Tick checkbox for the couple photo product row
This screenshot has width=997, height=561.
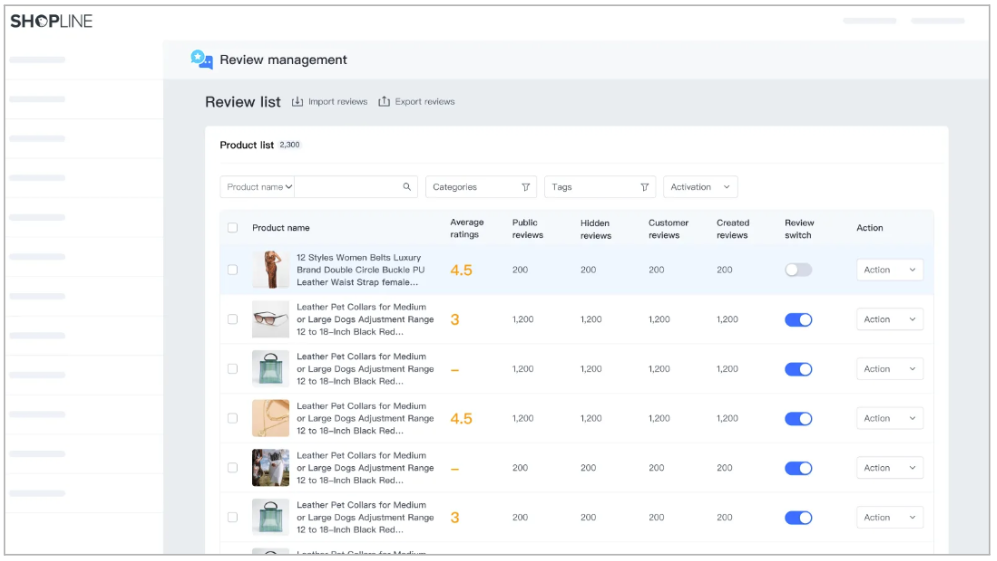233,468
